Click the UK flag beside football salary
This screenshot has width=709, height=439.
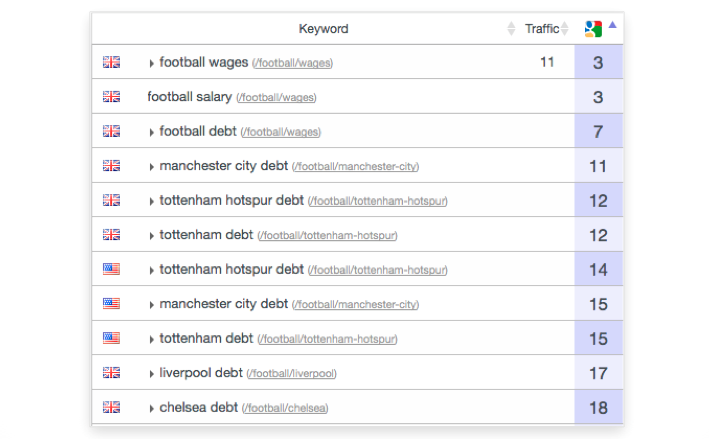coord(111,96)
